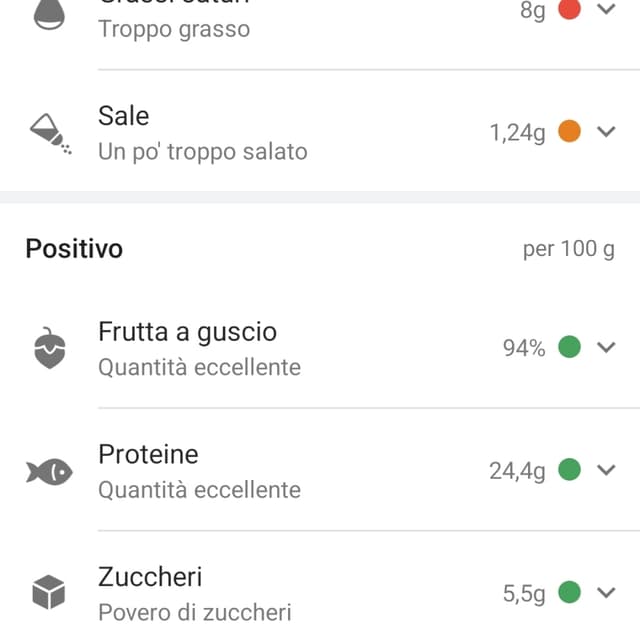Expand the Zuccheri details chevron
The image size is (640, 640).
coord(606,592)
